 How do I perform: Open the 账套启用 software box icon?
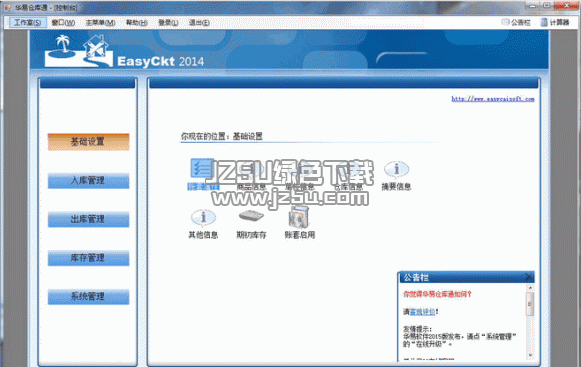299,217
